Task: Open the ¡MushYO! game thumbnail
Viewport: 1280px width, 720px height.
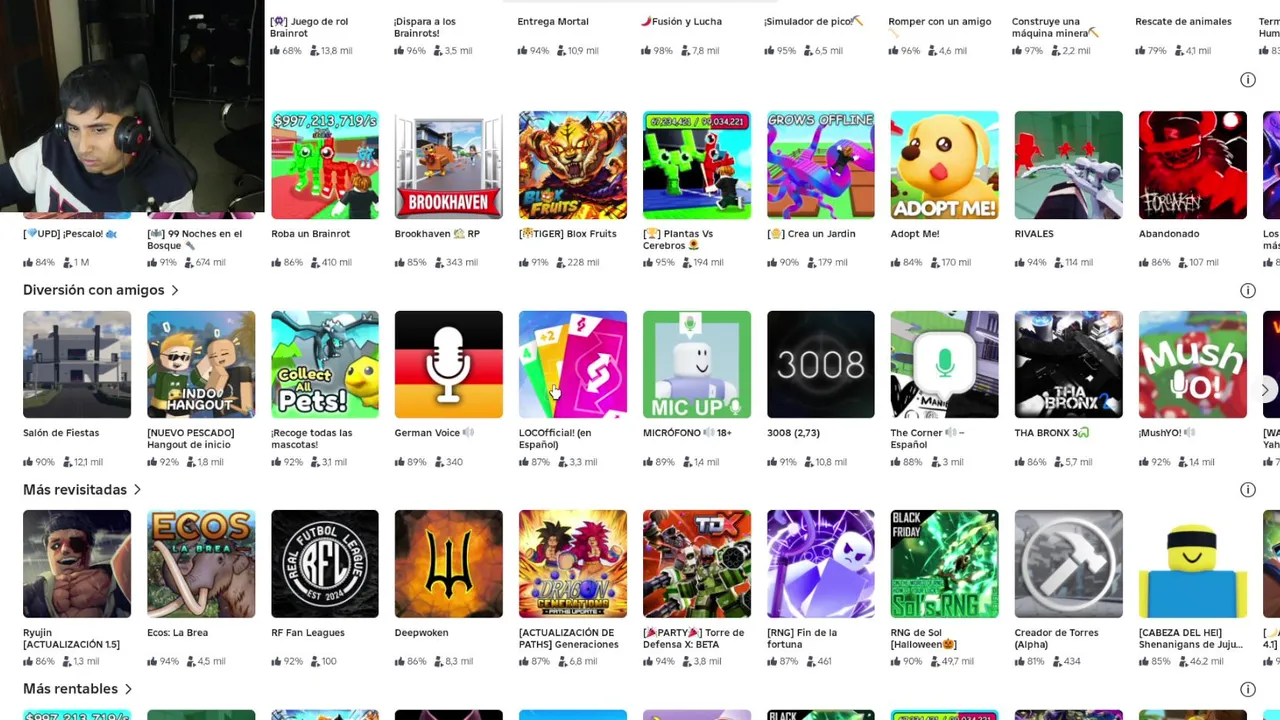Action: (x=1193, y=364)
